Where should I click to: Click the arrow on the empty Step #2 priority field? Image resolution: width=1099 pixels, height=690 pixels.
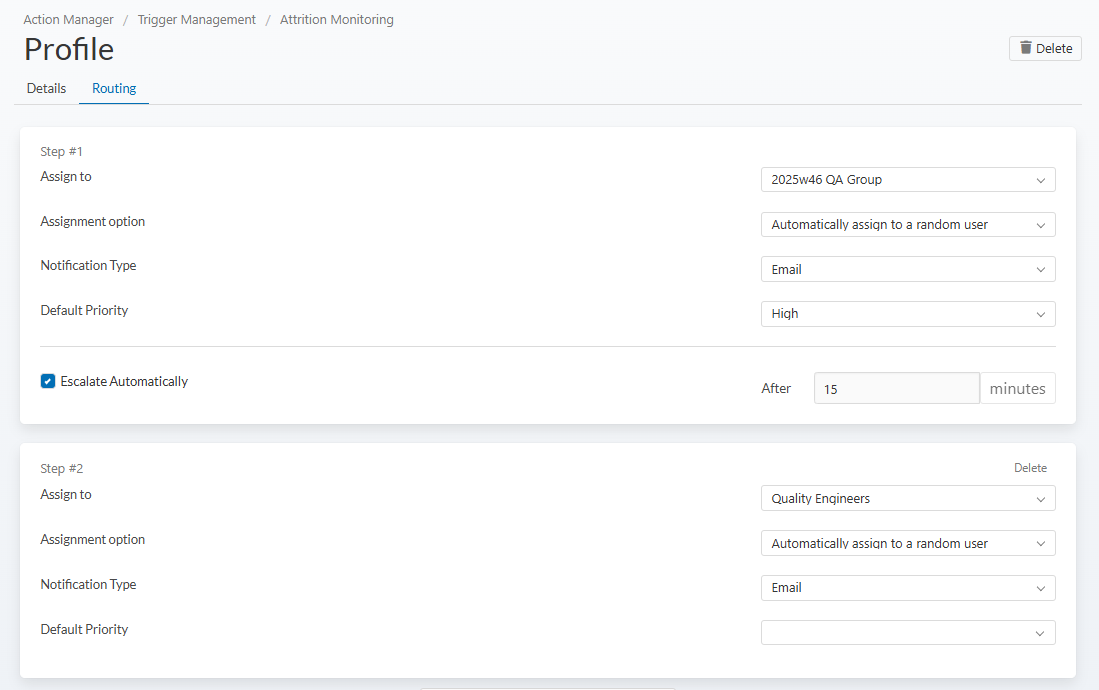coord(1040,633)
